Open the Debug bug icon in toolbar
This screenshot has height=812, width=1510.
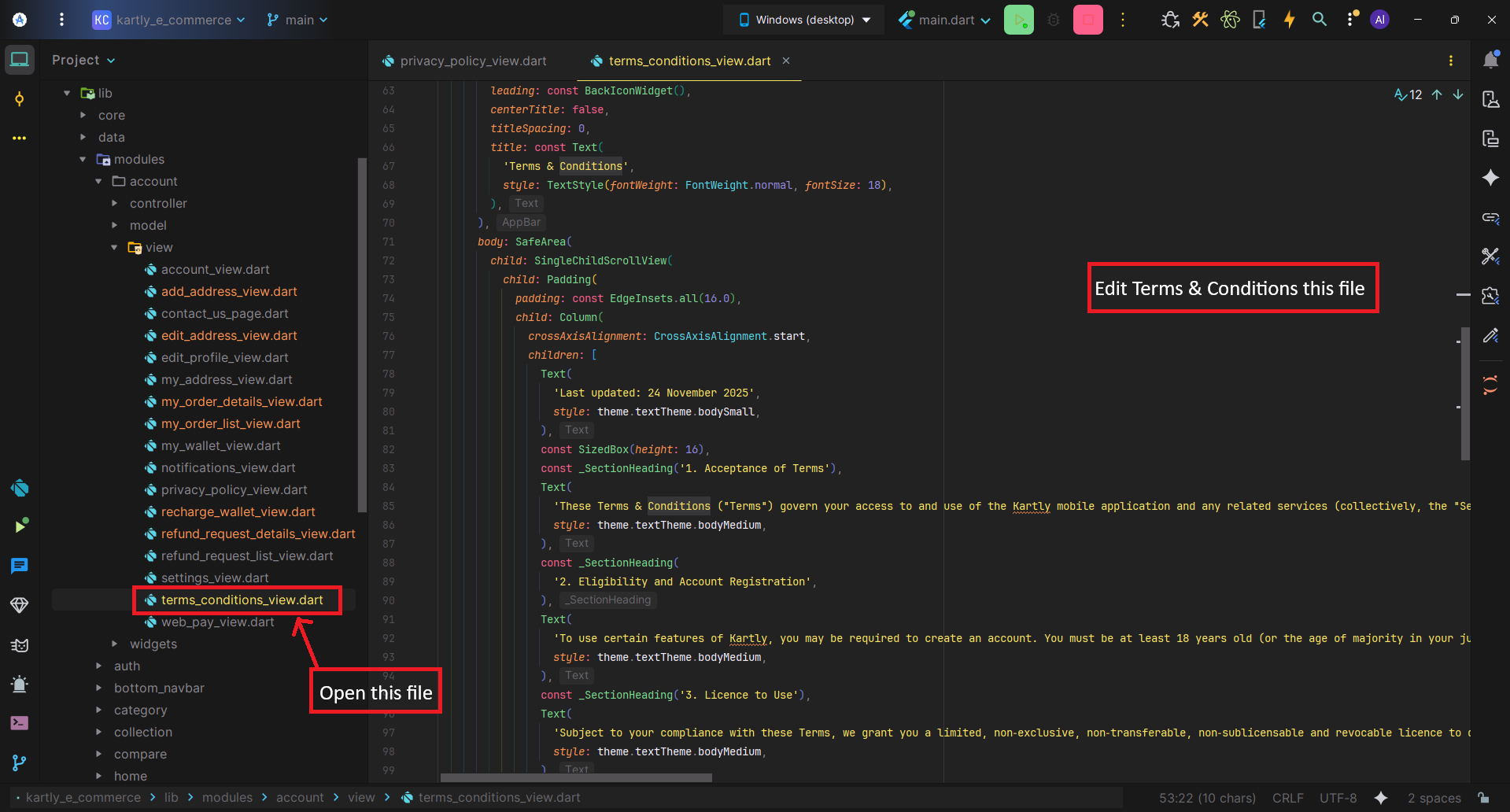[1054, 20]
